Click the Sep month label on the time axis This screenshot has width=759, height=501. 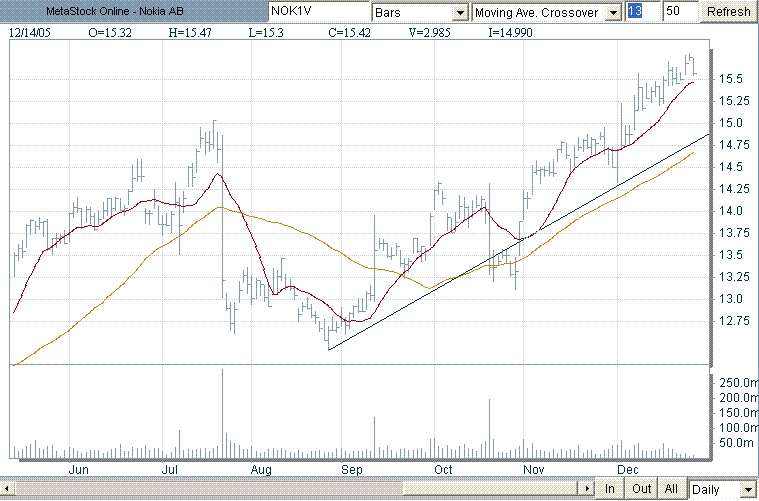pyautogui.click(x=352, y=469)
